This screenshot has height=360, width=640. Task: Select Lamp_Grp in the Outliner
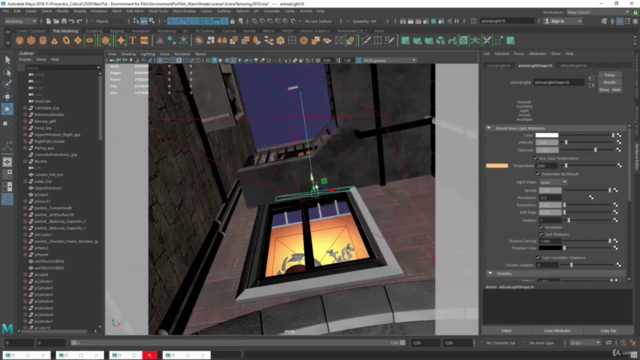coord(43,181)
